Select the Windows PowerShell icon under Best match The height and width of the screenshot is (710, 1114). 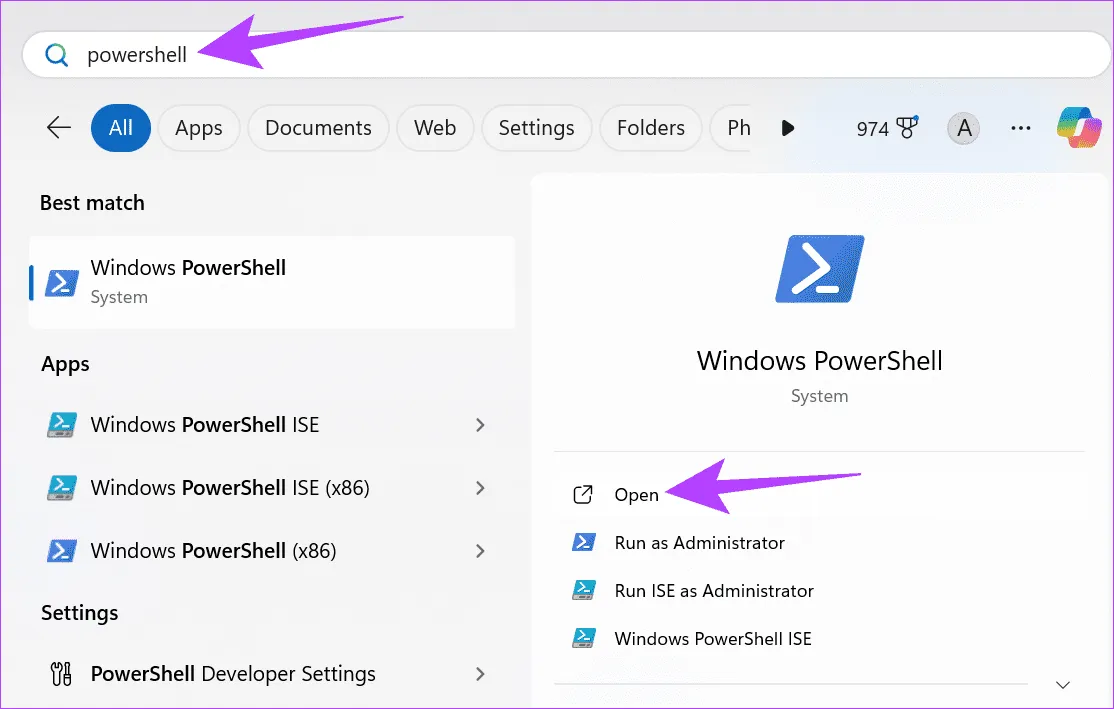[58, 282]
